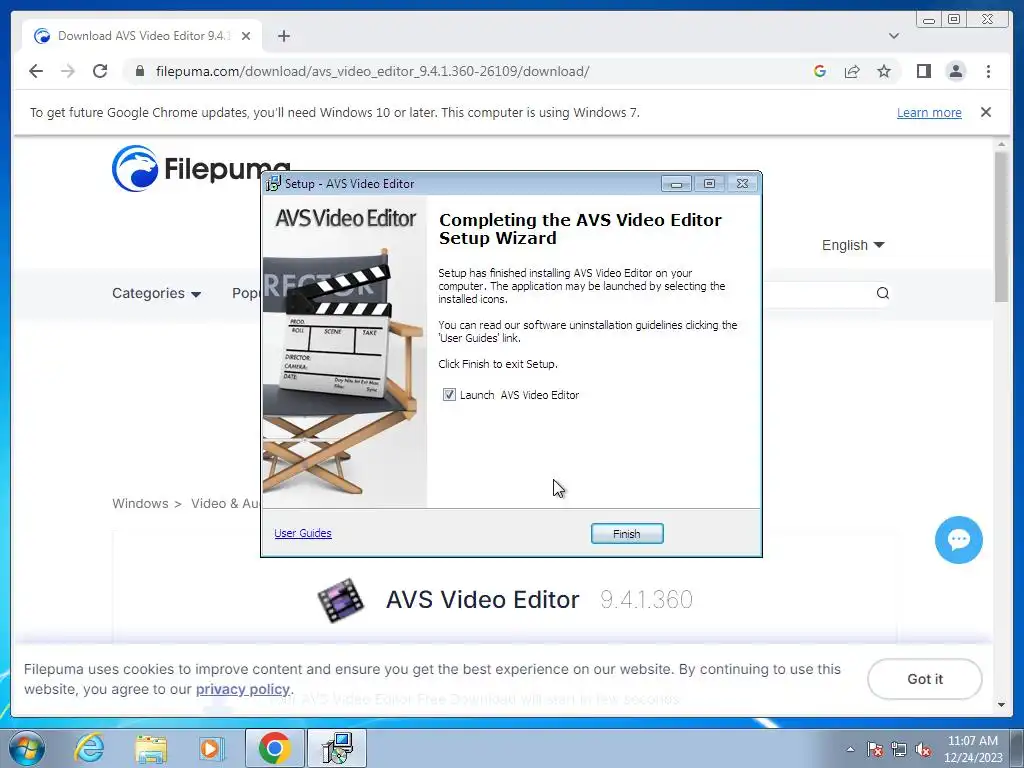Click the network tray icon
1024x768 pixels.
click(899, 750)
